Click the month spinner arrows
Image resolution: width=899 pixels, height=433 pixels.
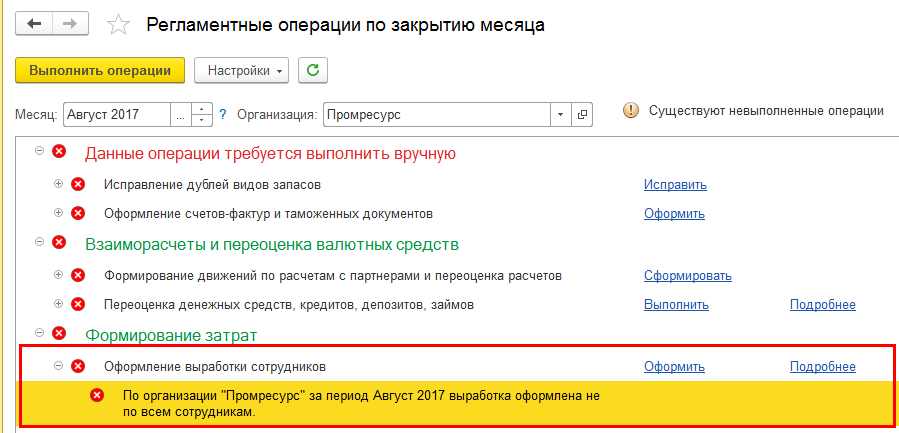(x=203, y=114)
